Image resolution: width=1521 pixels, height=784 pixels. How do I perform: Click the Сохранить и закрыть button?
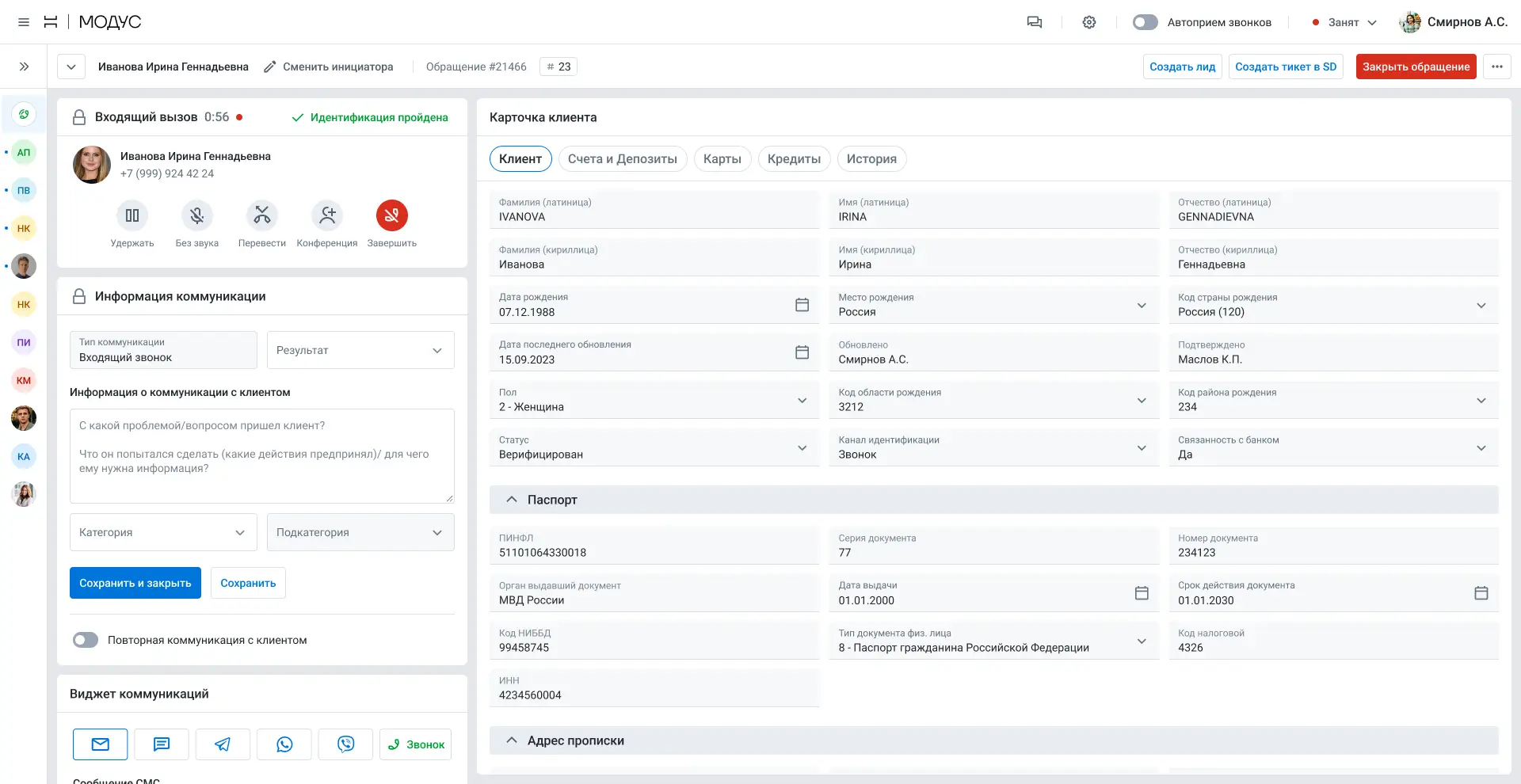coord(135,583)
